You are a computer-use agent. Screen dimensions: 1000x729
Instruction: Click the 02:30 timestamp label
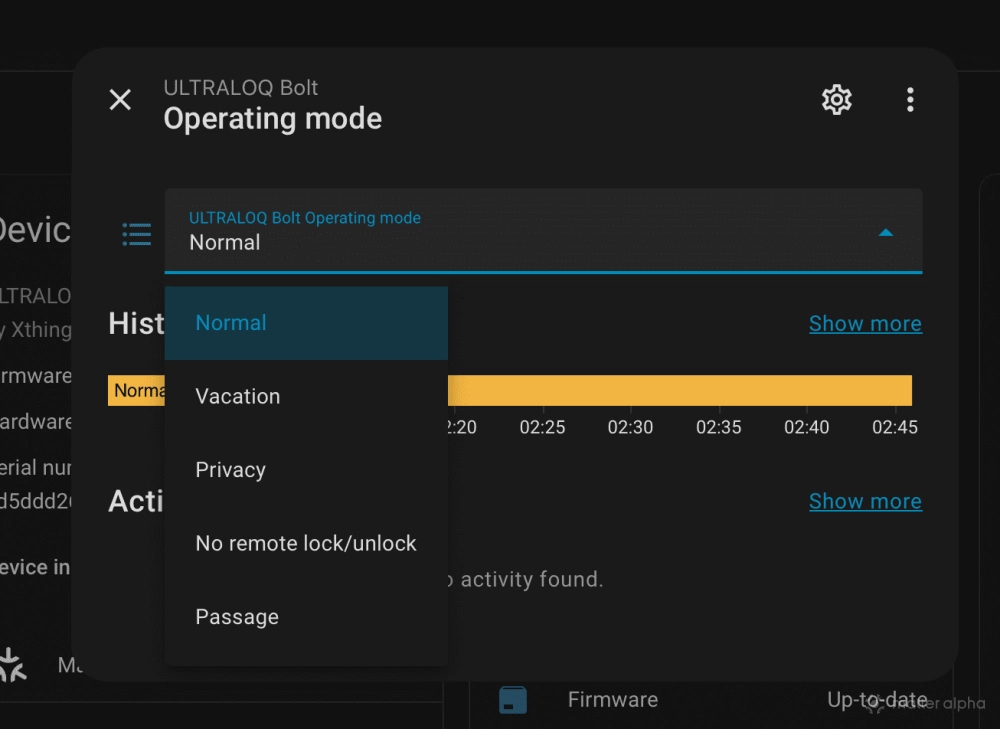pos(630,427)
